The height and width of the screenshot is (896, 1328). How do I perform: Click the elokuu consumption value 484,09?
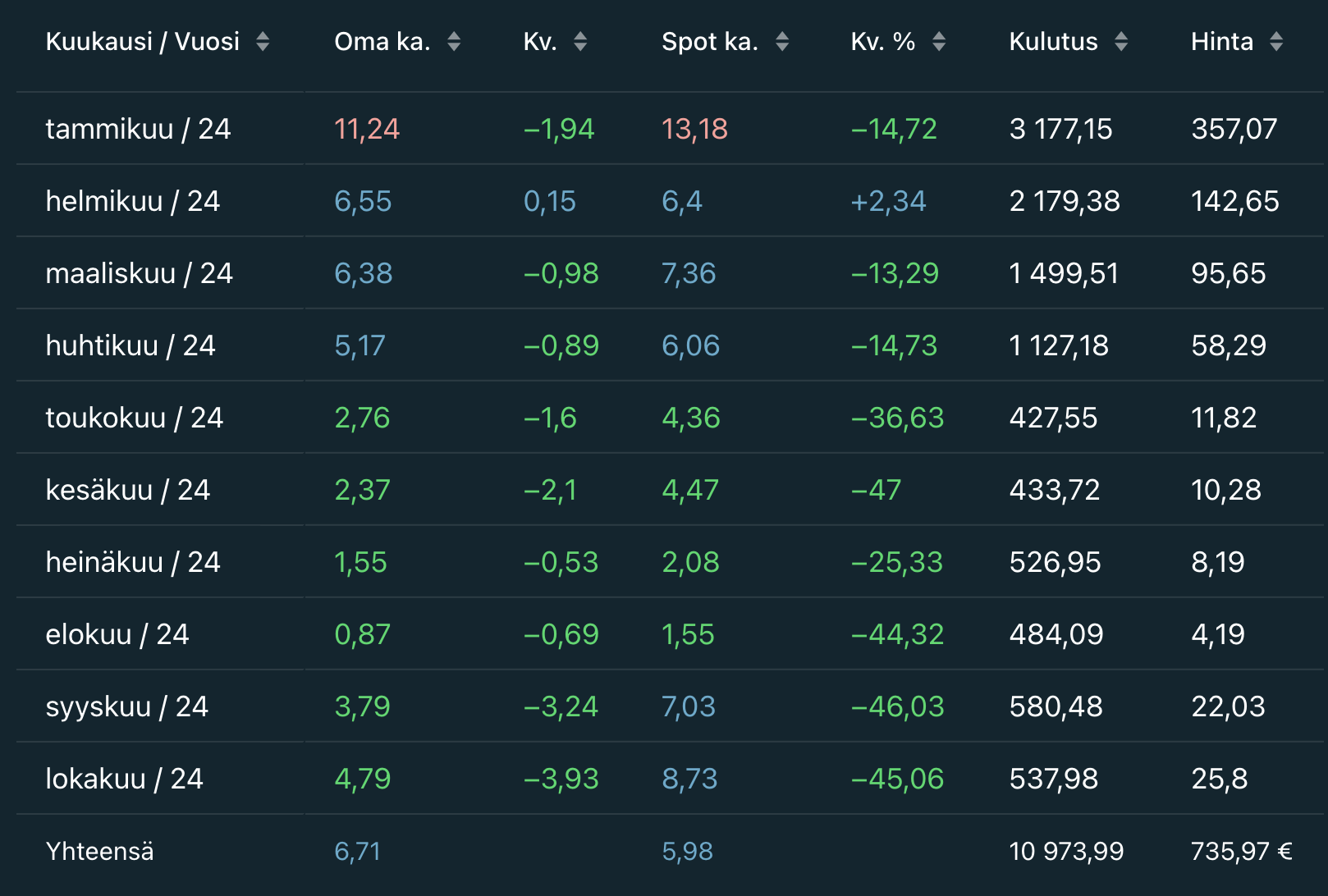click(x=1056, y=634)
